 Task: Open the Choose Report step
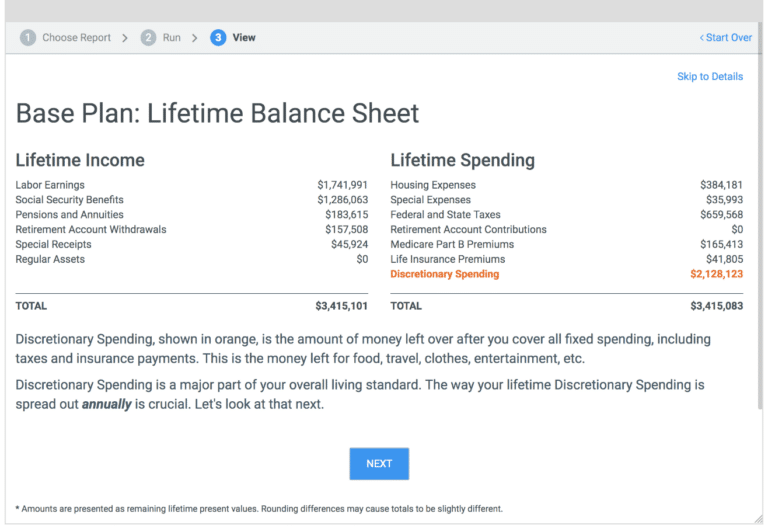click(x=76, y=38)
